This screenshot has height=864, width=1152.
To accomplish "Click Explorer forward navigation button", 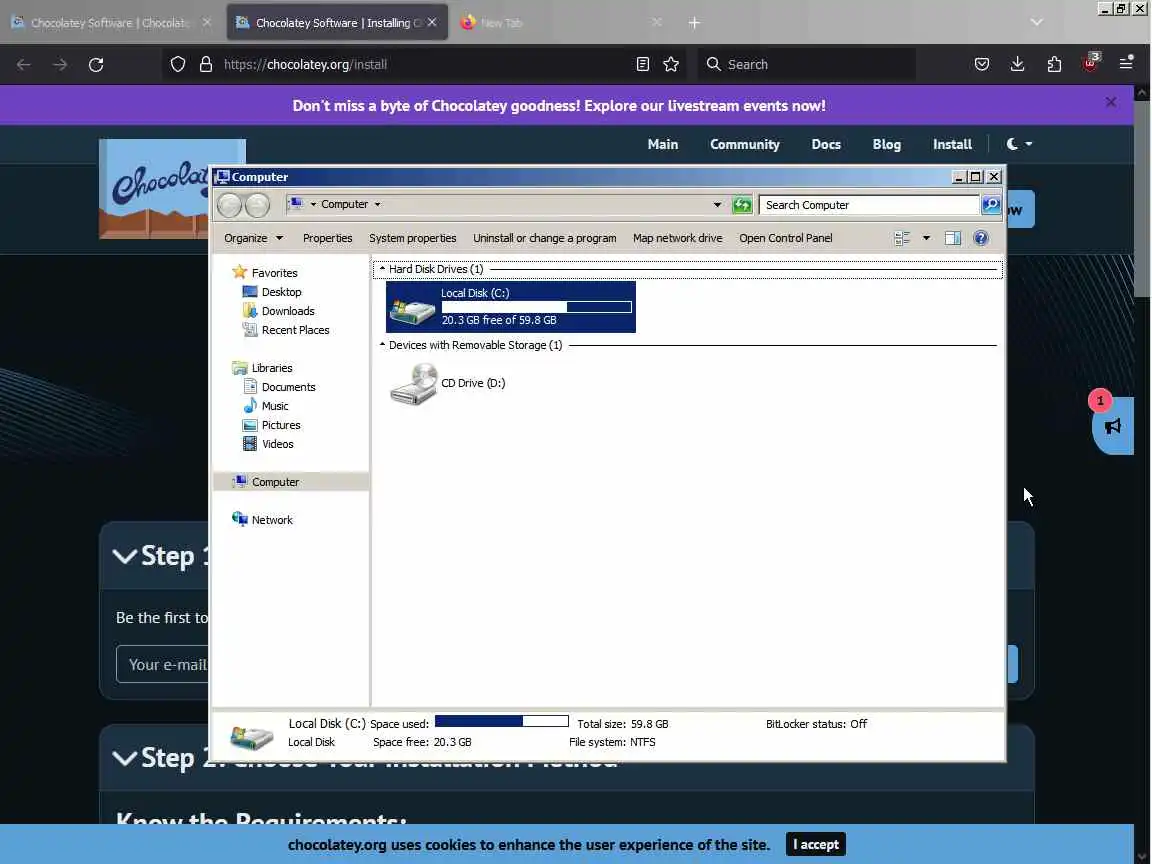I will (257, 205).
